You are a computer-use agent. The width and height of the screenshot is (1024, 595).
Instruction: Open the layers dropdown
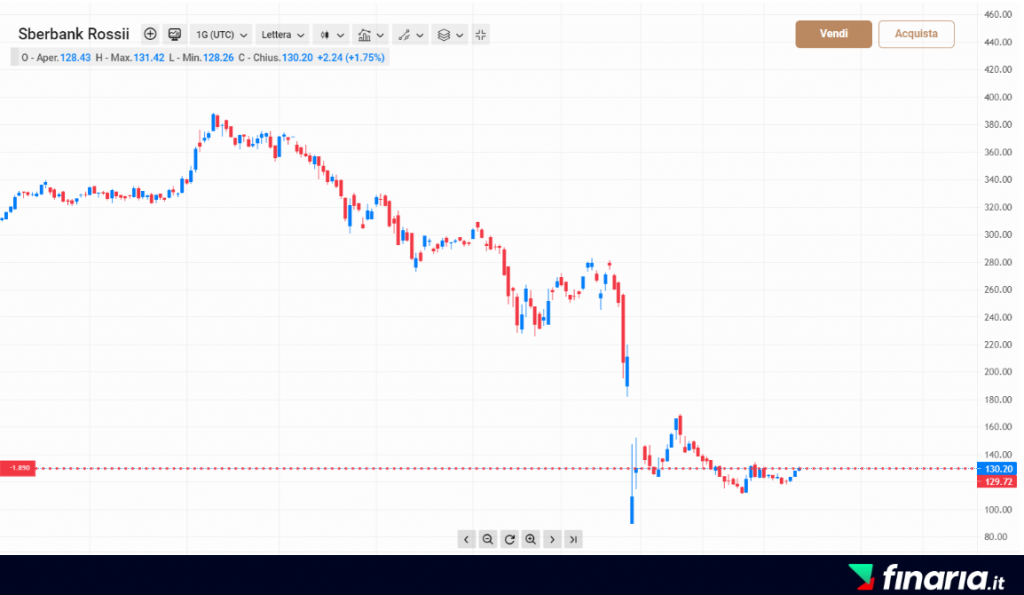(x=450, y=35)
